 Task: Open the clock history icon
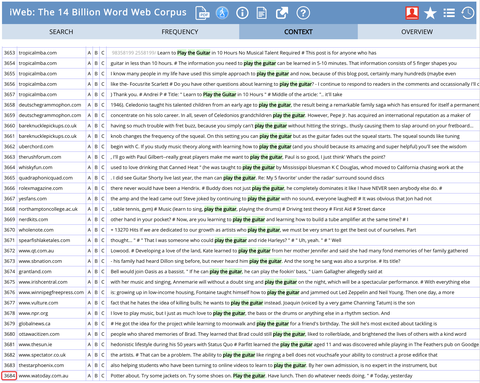pyautogui.click(x=468, y=13)
